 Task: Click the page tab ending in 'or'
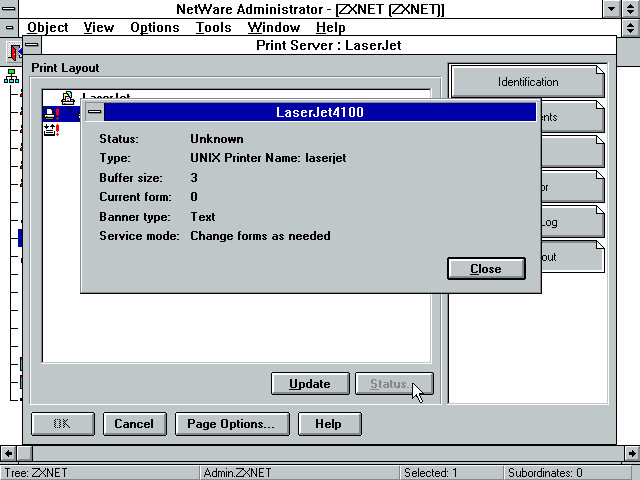[573, 187]
